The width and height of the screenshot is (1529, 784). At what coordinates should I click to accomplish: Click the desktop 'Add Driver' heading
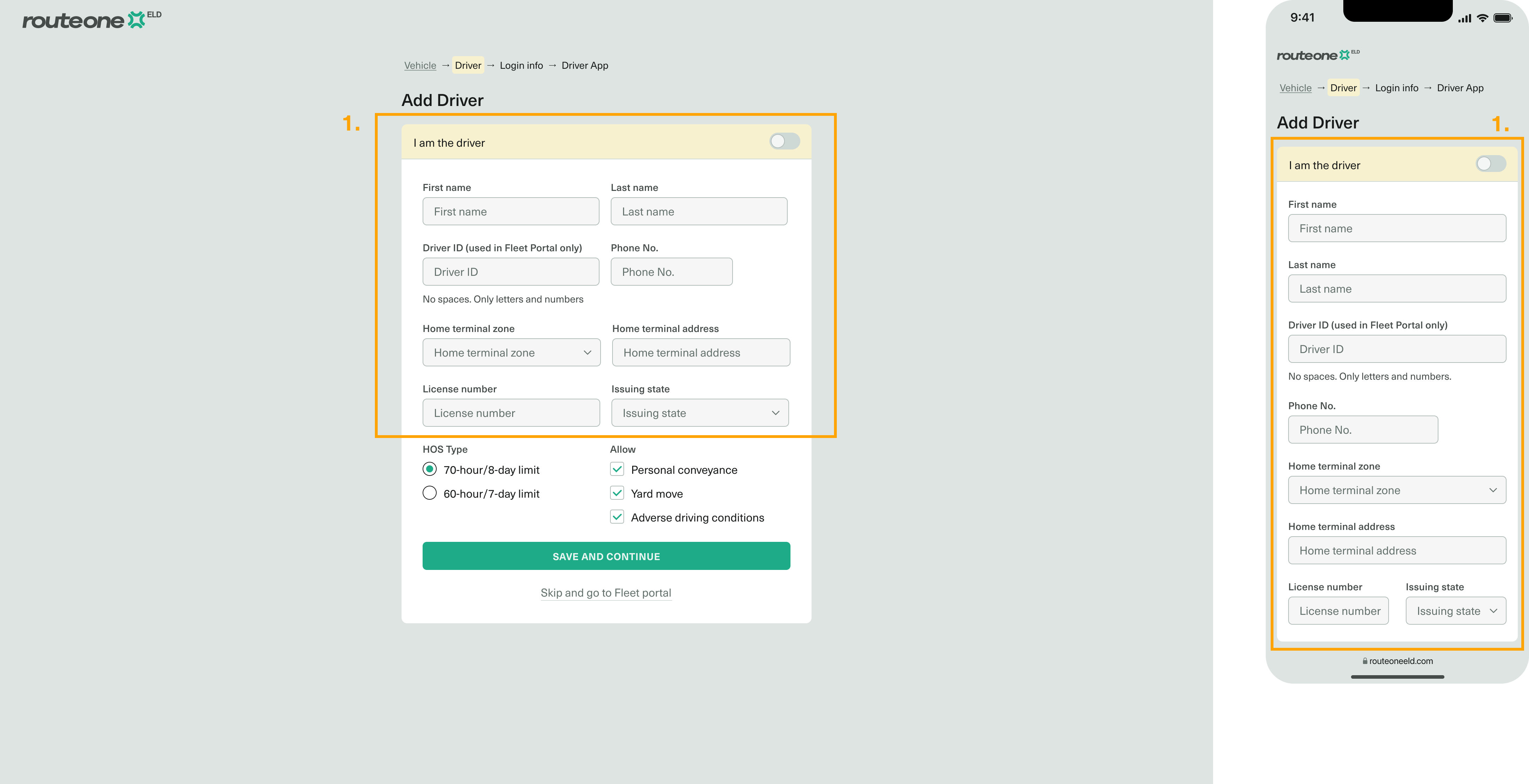pyautogui.click(x=442, y=100)
